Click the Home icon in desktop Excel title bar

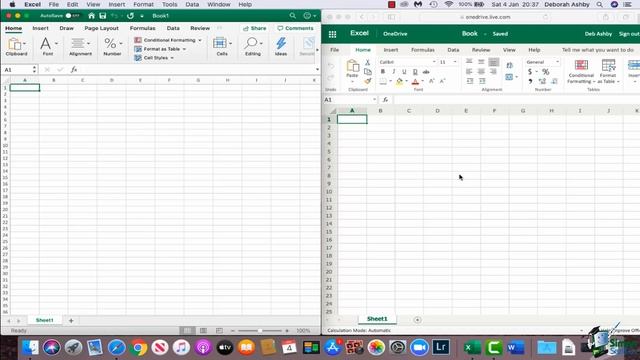91,16
